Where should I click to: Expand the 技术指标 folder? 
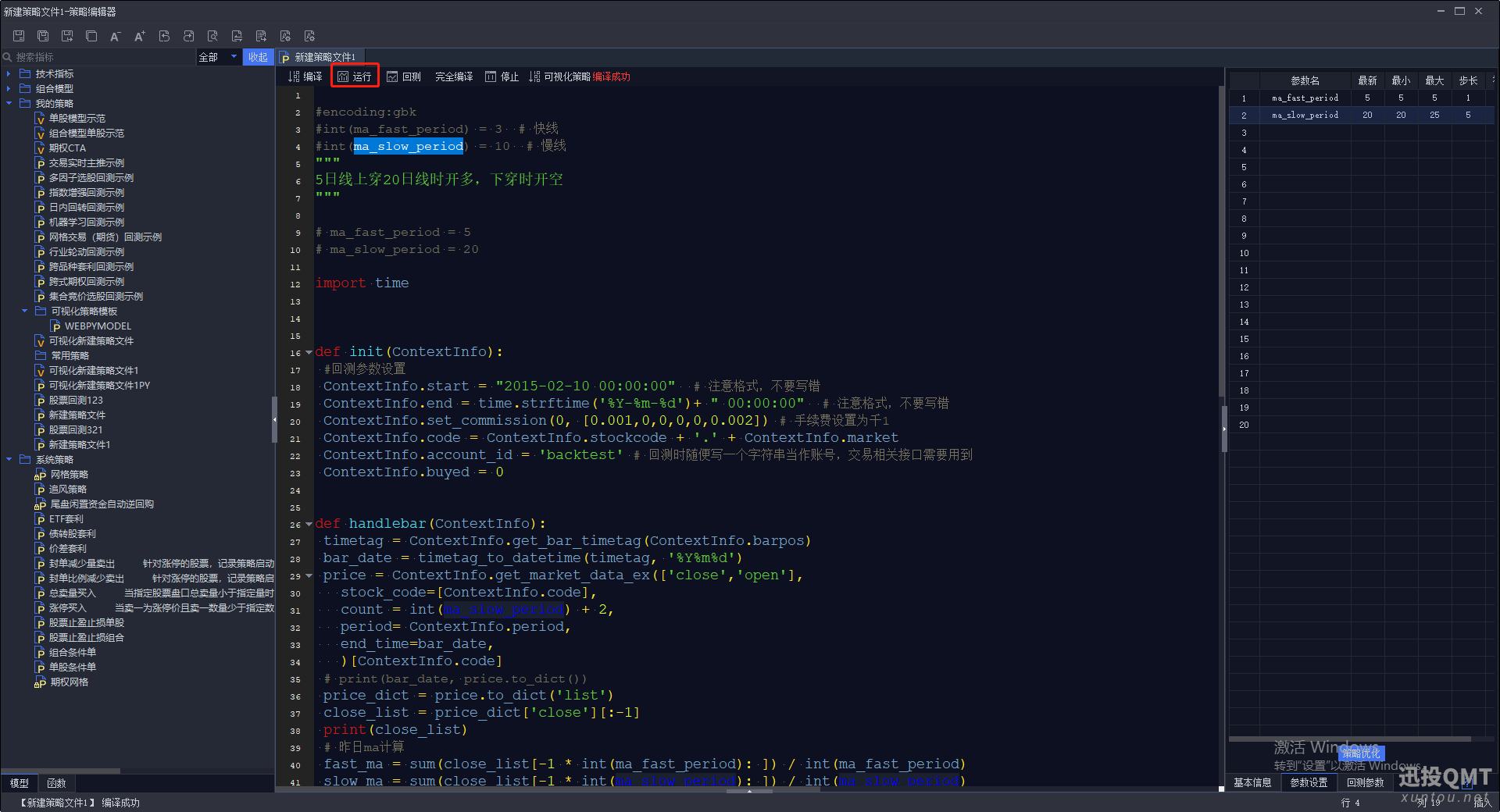[x=9, y=74]
